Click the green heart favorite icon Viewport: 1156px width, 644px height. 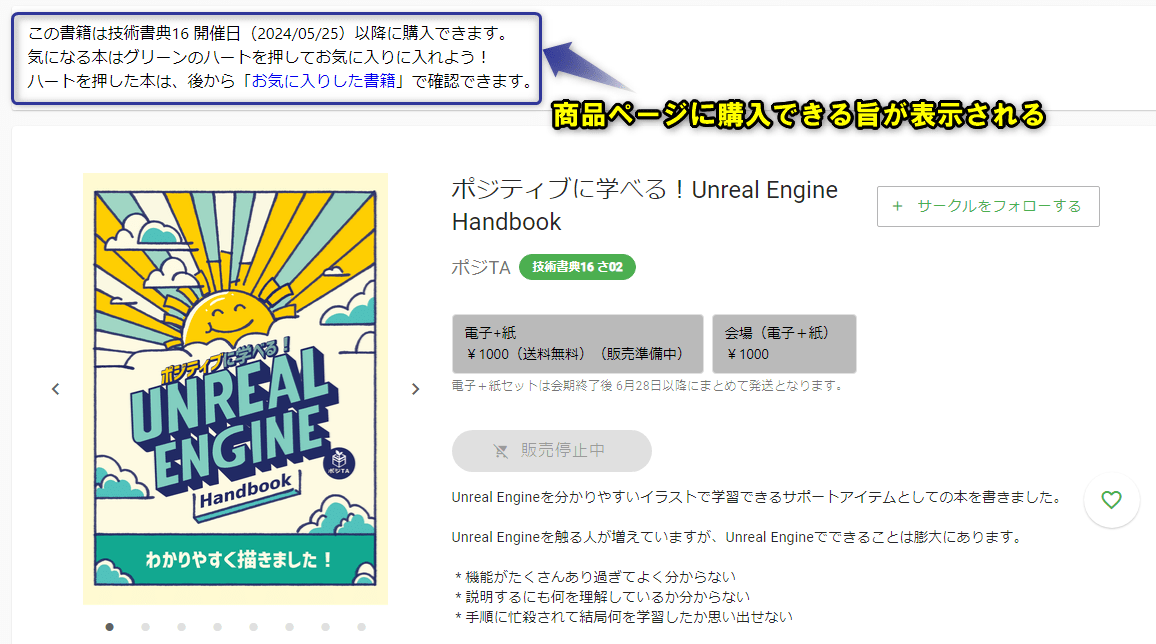pos(1111,500)
